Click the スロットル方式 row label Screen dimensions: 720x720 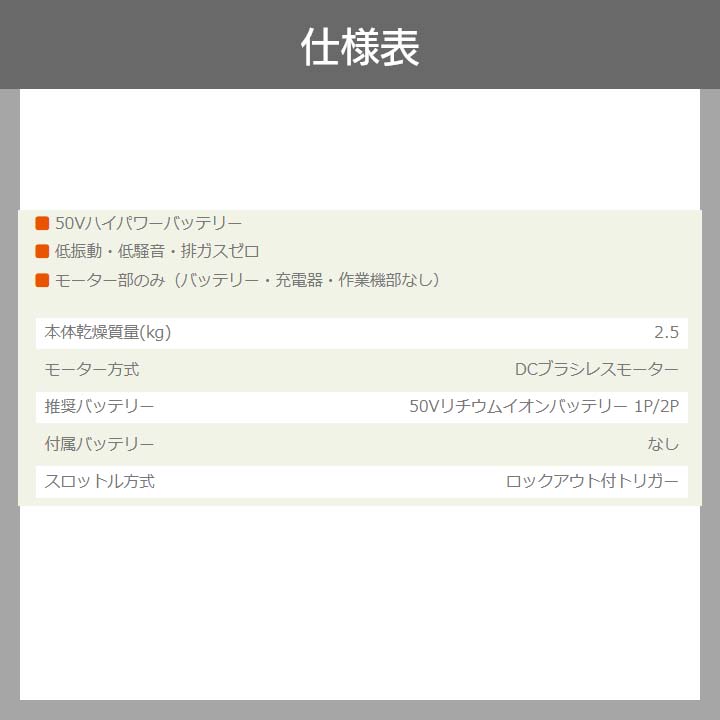coord(100,481)
